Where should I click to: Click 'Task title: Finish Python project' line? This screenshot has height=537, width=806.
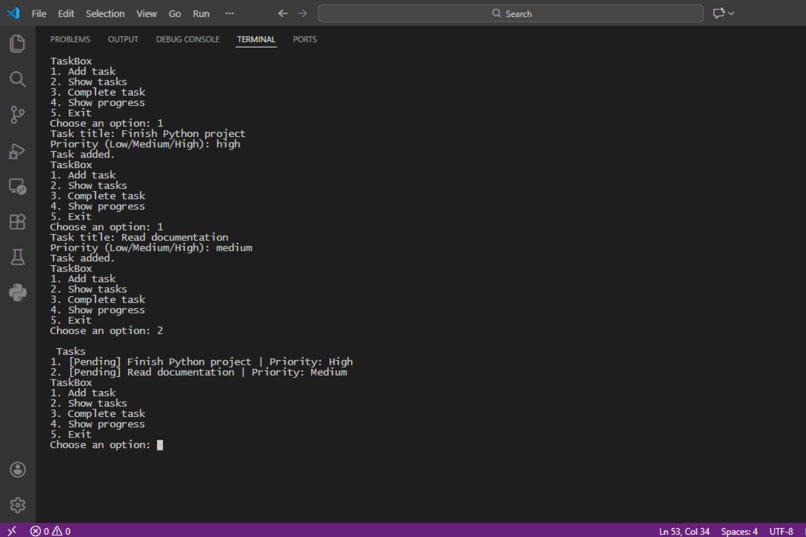[x=148, y=134]
